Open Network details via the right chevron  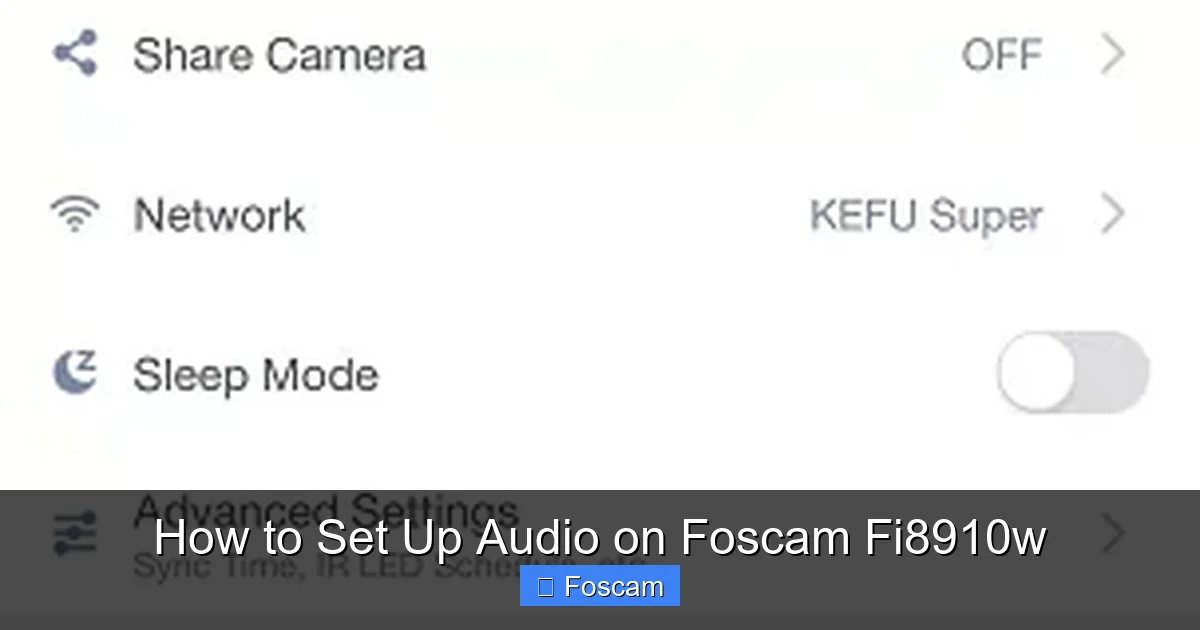(x=1111, y=213)
